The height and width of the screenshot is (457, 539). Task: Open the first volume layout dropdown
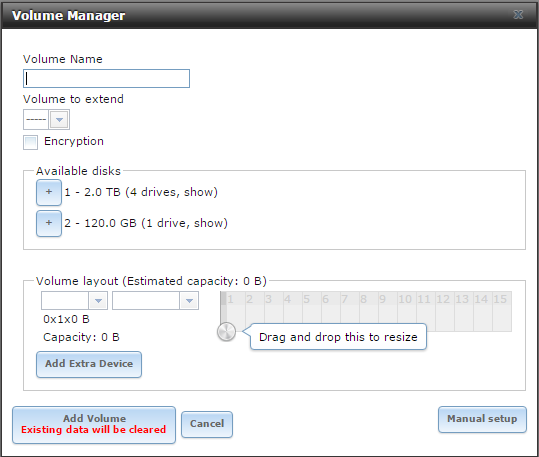(74, 301)
